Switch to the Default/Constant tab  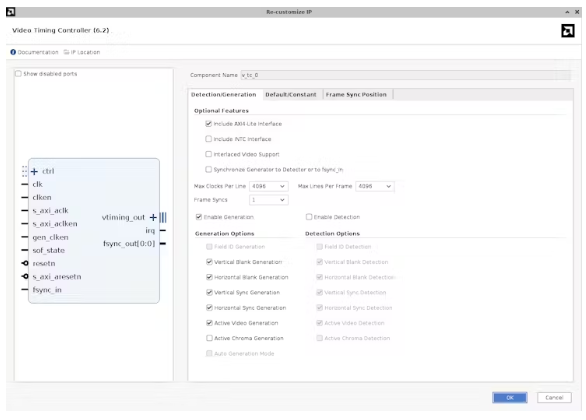[x=291, y=95]
